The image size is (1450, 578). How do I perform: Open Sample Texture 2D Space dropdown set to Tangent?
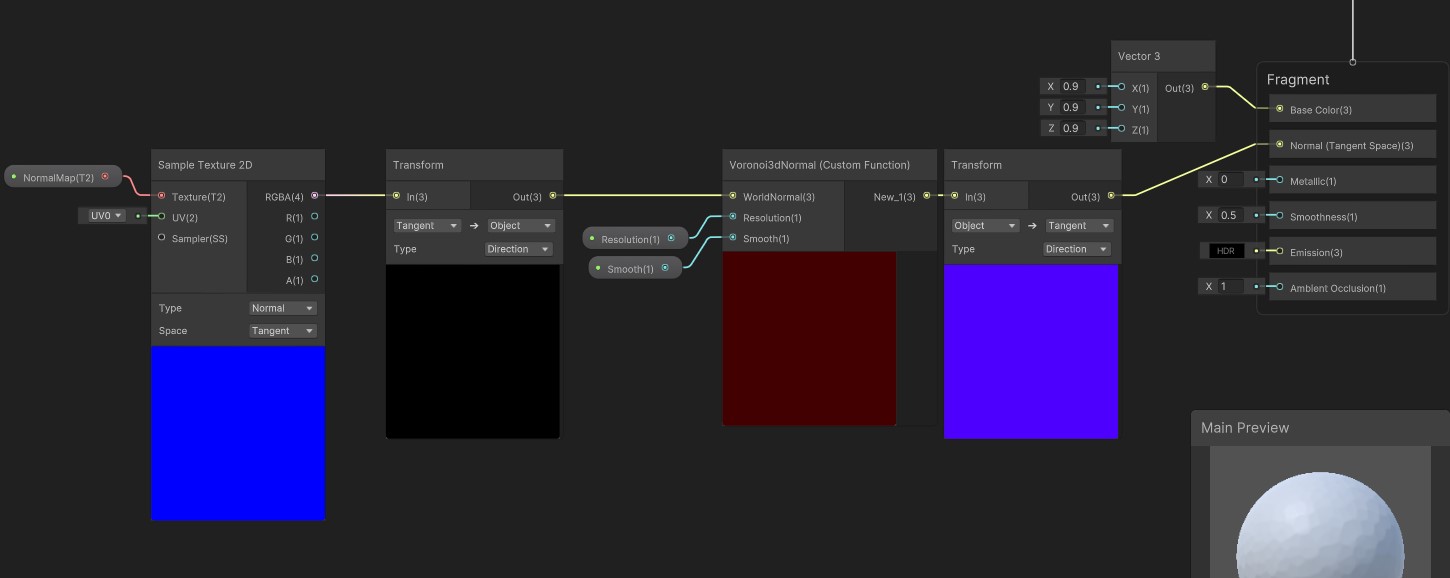pos(283,331)
